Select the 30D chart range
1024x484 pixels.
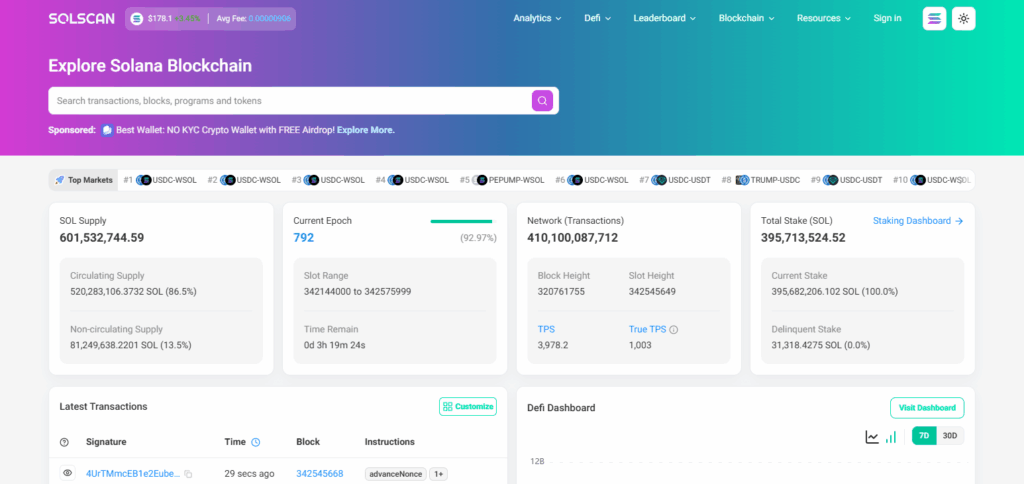pyautogui.click(x=950, y=436)
